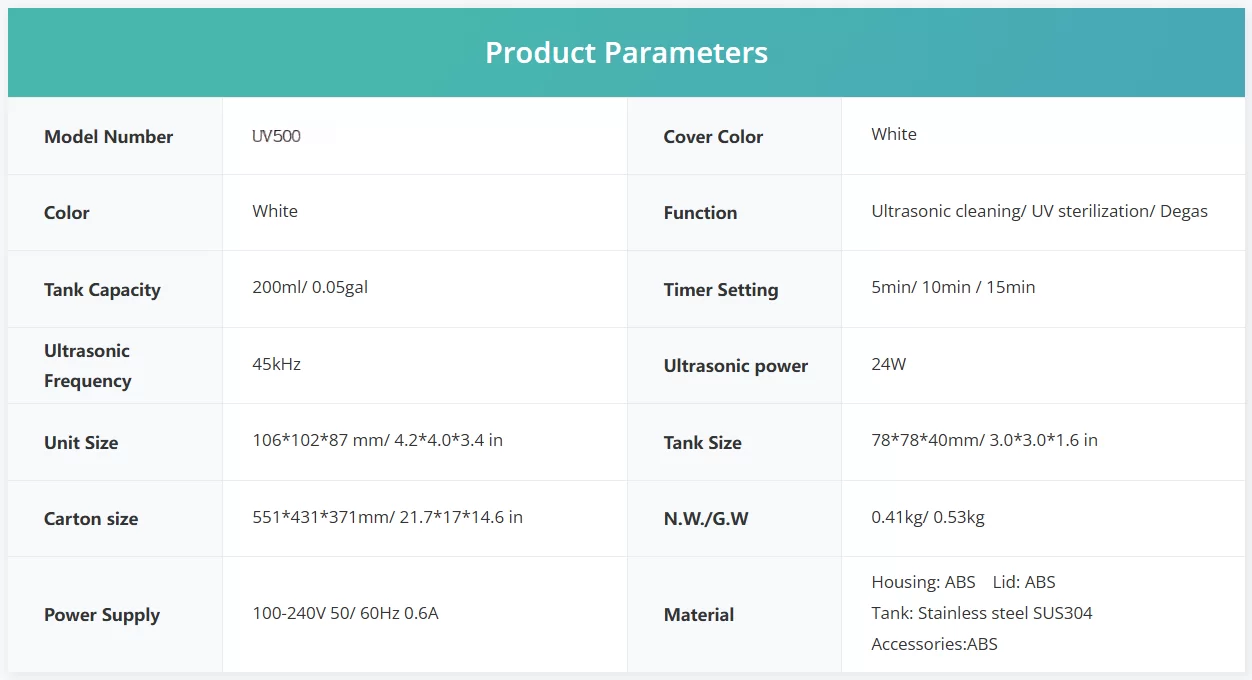Click the Ultrasonic Frequency label
This screenshot has height=680, width=1252.
[87, 366]
